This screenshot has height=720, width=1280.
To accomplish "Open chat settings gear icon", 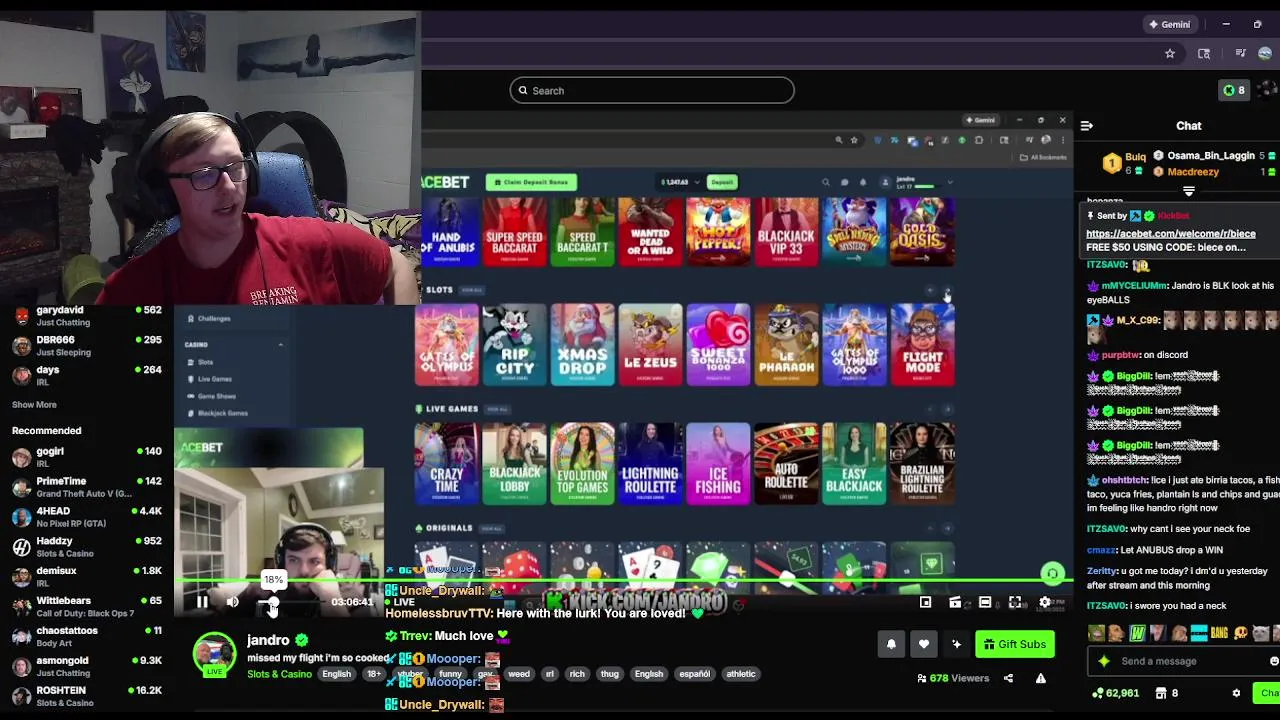I will click(1236, 693).
